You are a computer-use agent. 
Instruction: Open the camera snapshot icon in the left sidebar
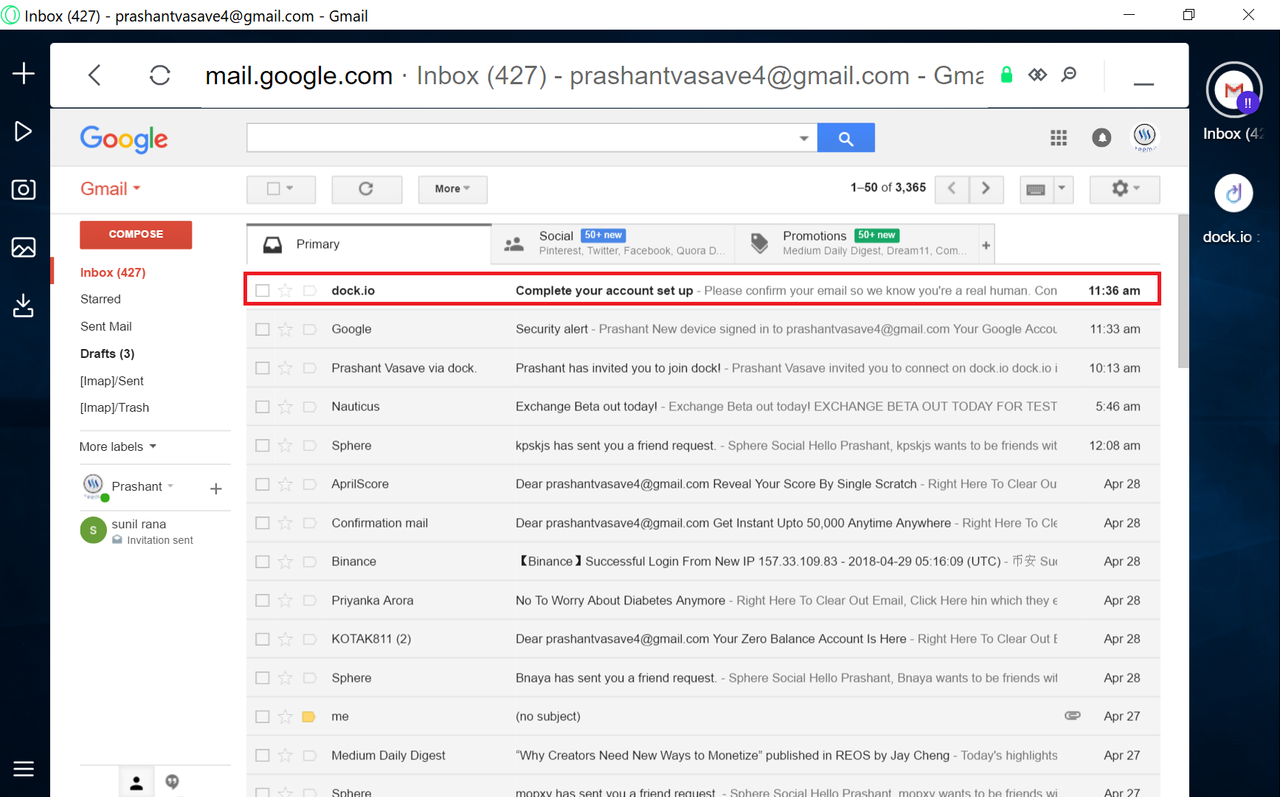coord(24,190)
